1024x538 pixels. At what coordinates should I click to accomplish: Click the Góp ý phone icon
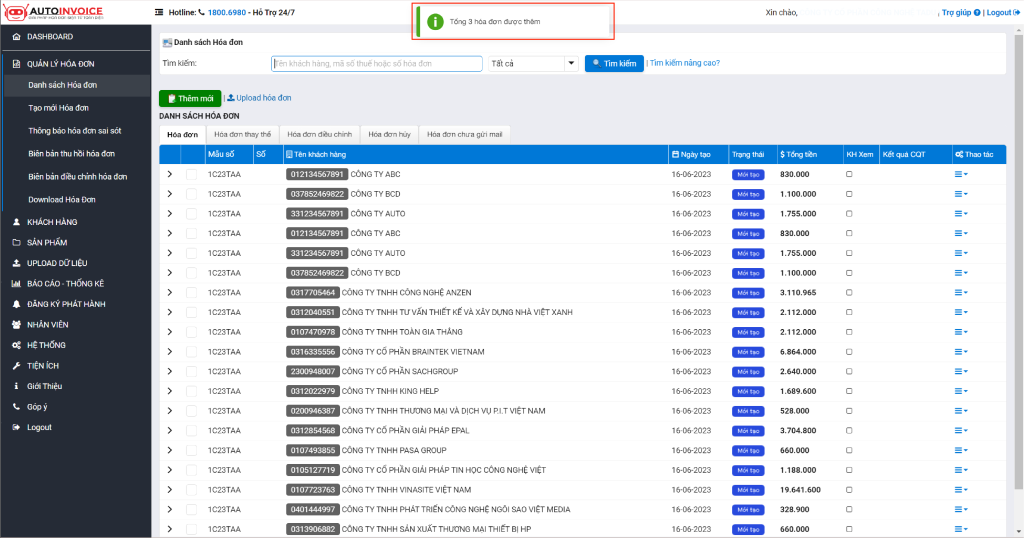click(16, 407)
